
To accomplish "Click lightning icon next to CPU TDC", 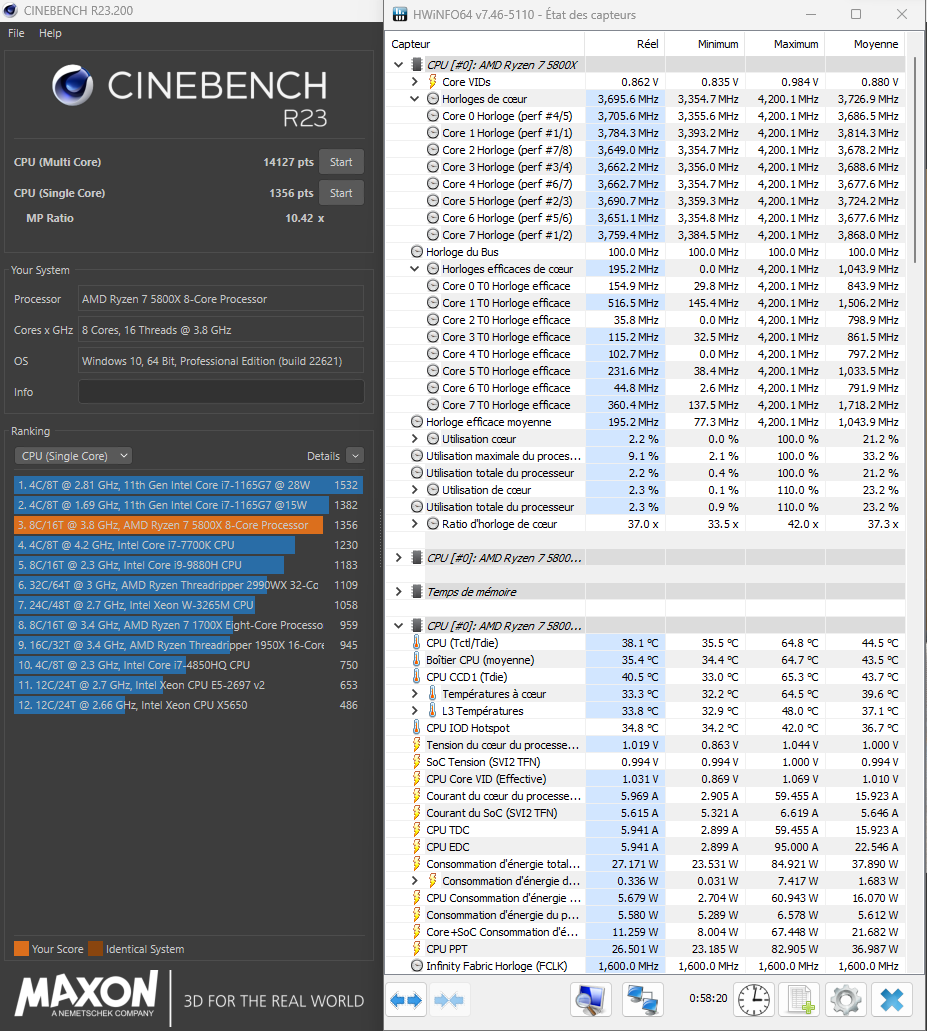I will (416, 830).
